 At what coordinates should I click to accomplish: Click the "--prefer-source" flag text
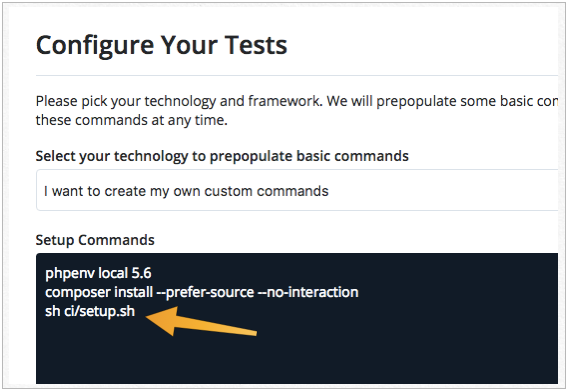[205, 292]
